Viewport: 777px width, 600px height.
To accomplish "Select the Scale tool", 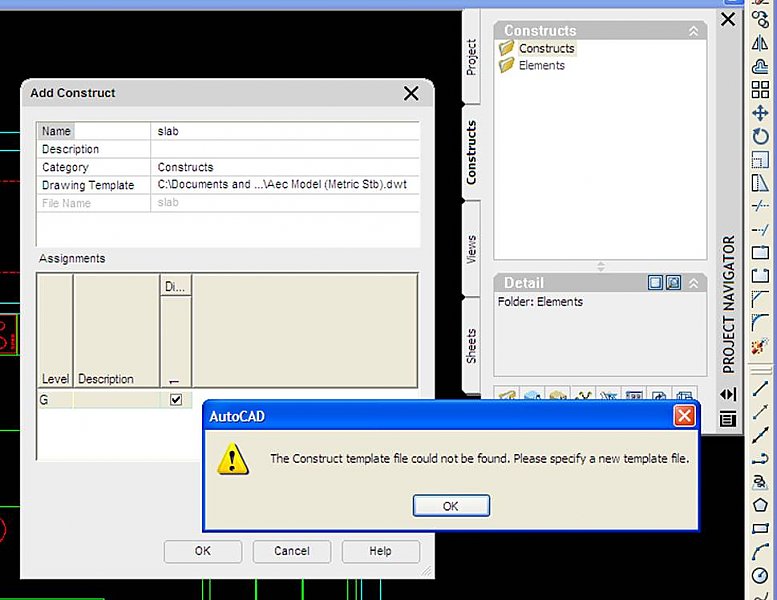I will coord(760,160).
